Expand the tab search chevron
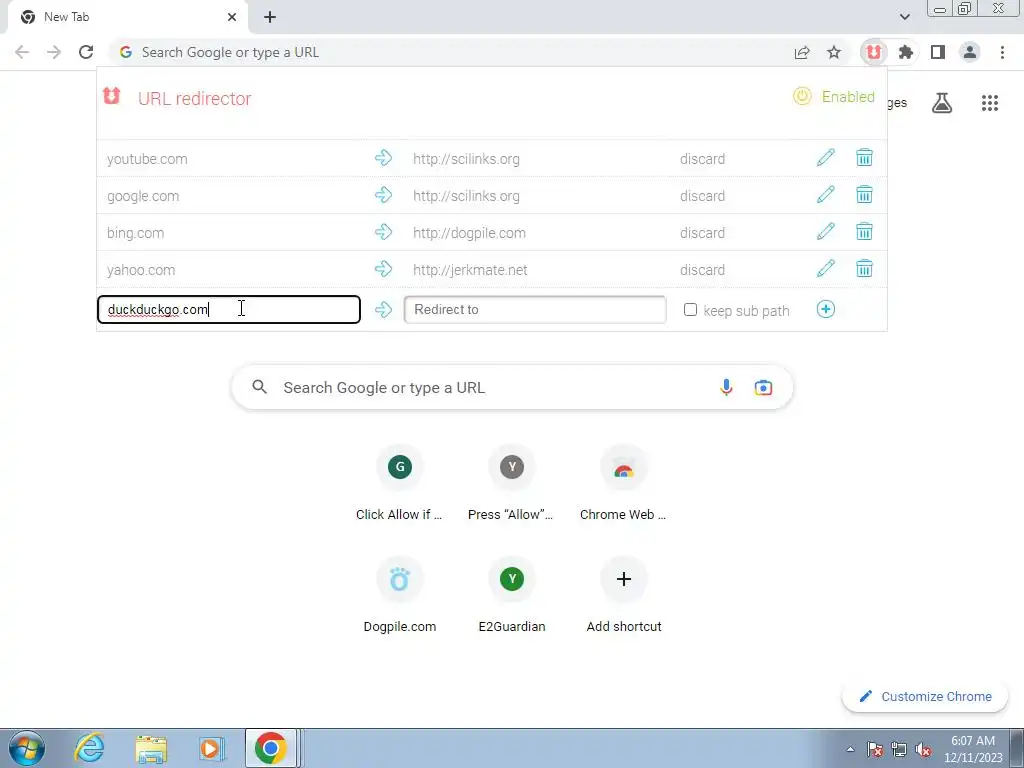 point(904,17)
